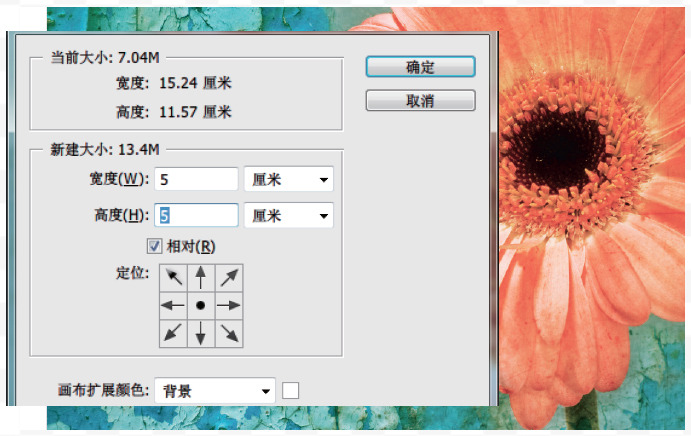Click the flower's dark center in image
The width and height of the screenshot is (691, 436).
(562, 148)
